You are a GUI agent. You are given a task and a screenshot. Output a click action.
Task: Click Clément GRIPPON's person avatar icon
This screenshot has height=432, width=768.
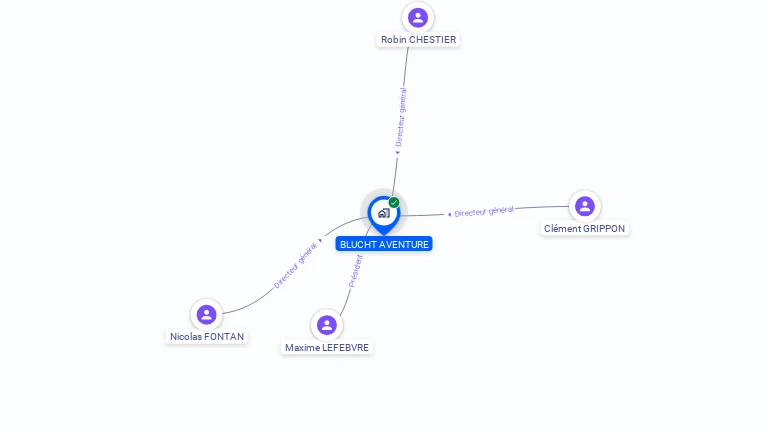584,206
